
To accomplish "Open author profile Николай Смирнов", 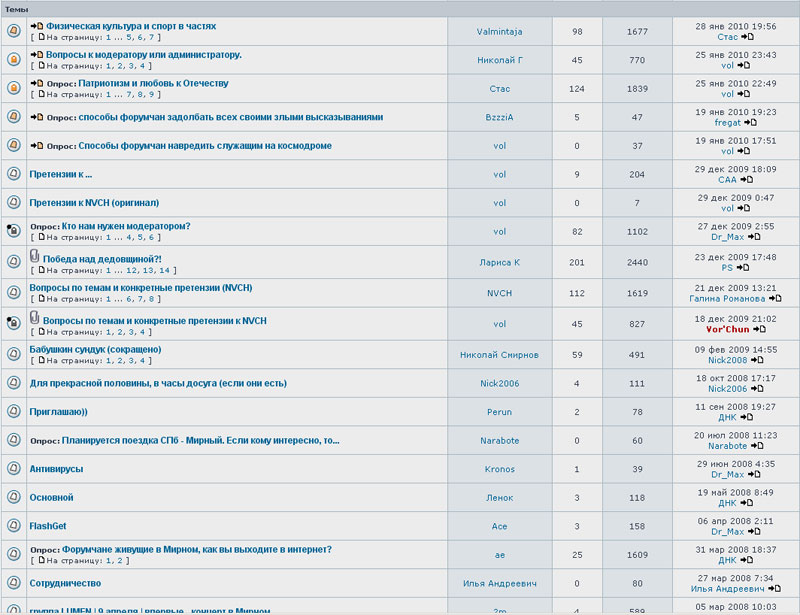I will (x=500, y=355).
